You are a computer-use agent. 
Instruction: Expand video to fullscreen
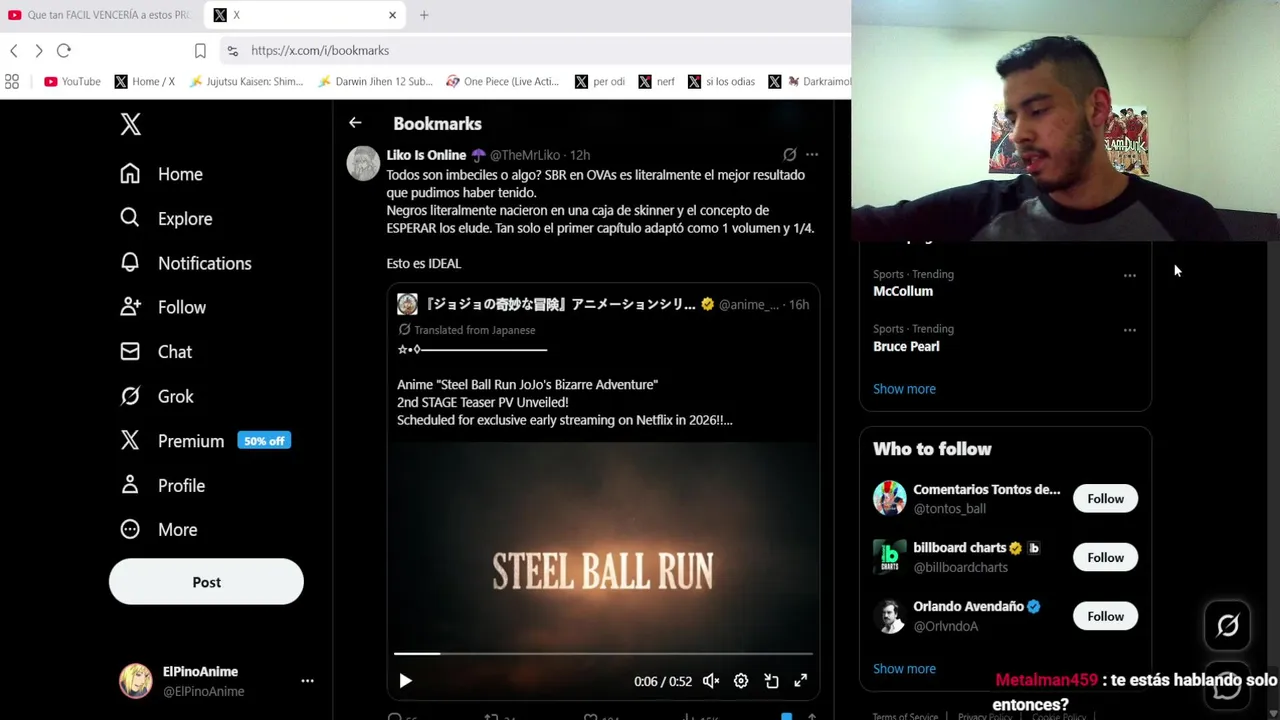tap(801, 681)
